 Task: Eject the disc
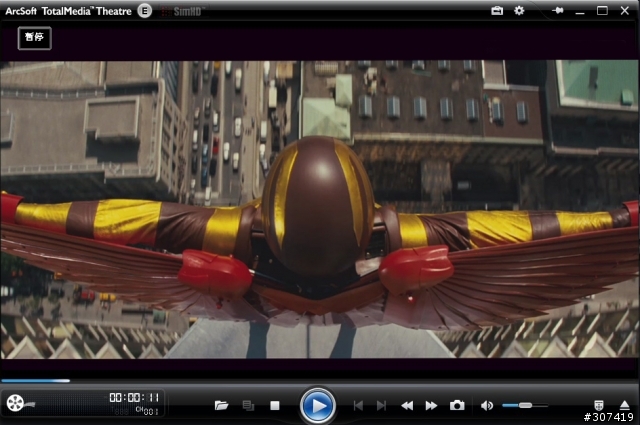coord(624,405)
